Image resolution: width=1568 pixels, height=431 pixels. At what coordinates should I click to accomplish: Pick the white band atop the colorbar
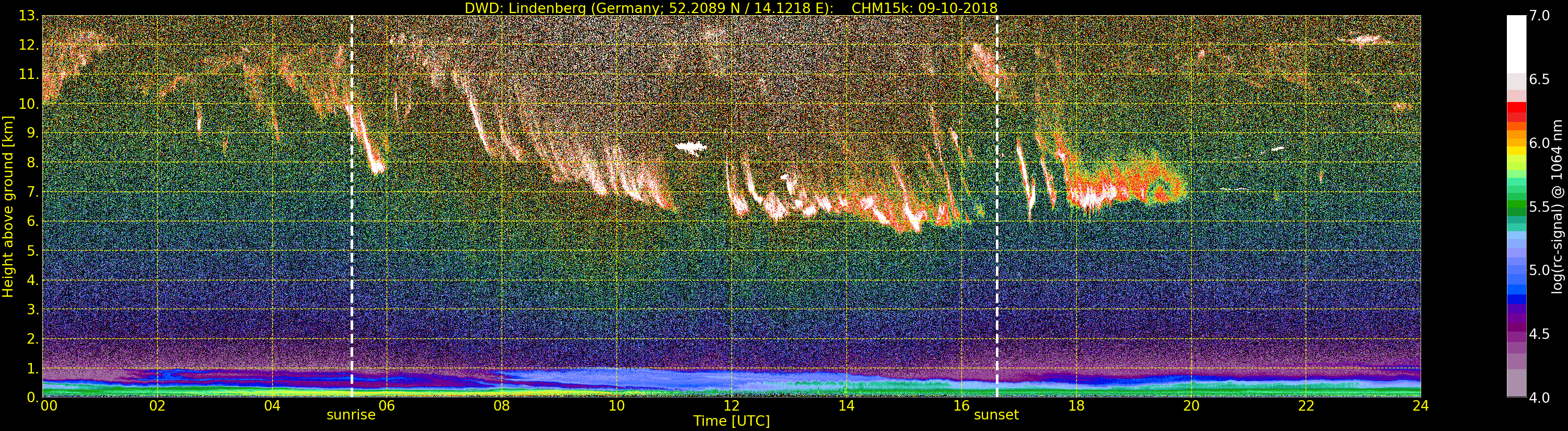pyautogui.click(x=1516, y=44)
